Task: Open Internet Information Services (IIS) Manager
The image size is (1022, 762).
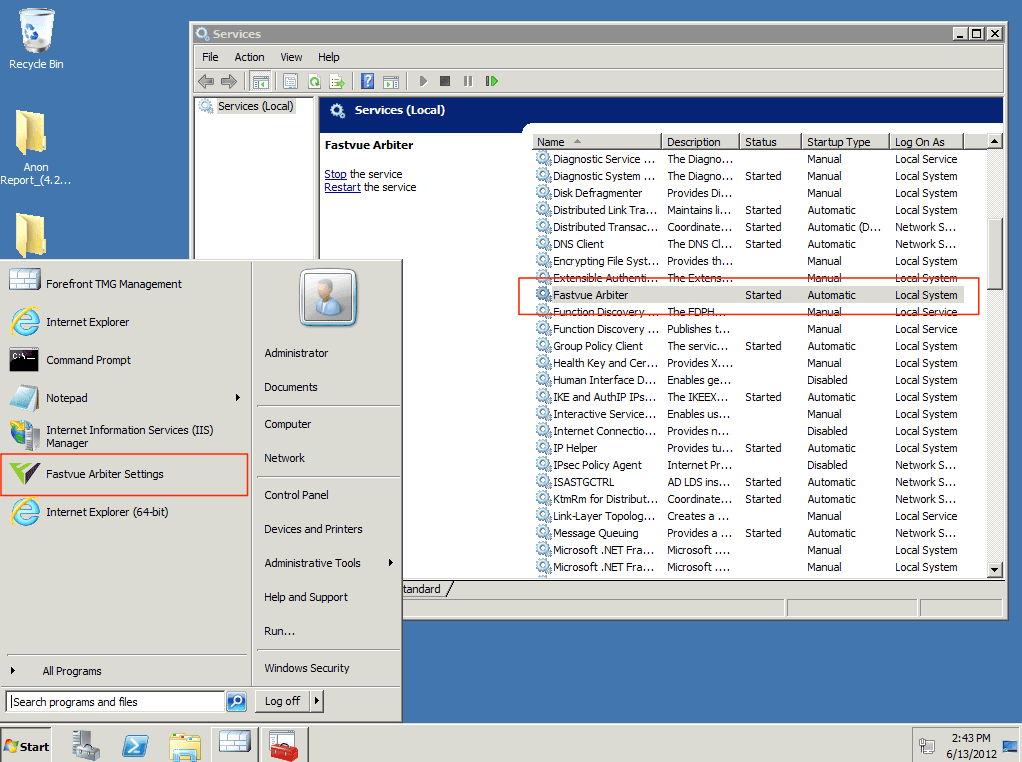Action: point(125,436)
